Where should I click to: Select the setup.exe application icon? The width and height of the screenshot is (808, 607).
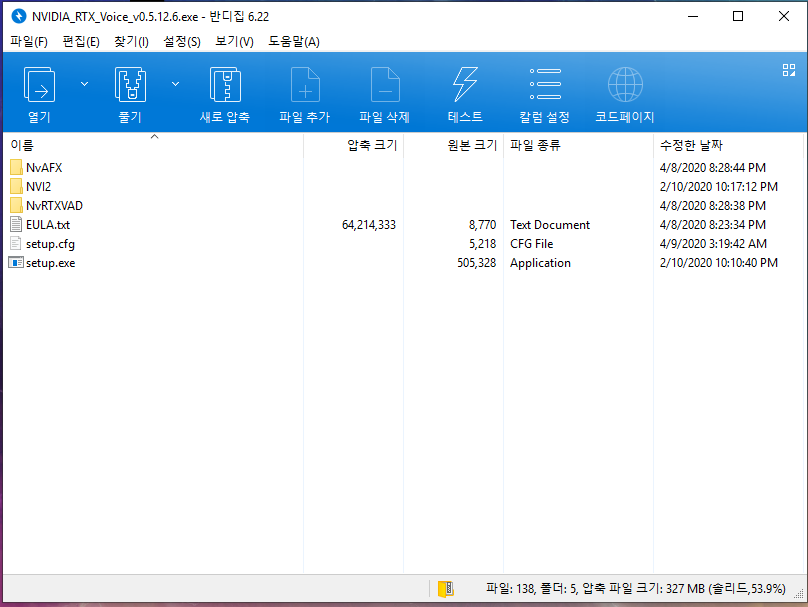pos(16,263)
